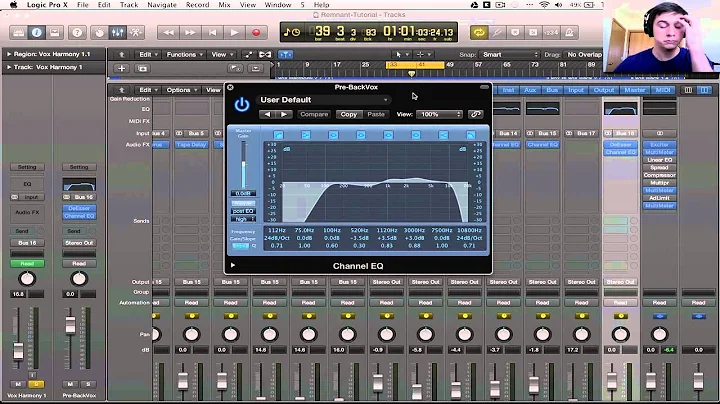Click DeEsser plugin slot in inspector strip
The height and width of the screenshot is (404, 720).
(79, 208)
